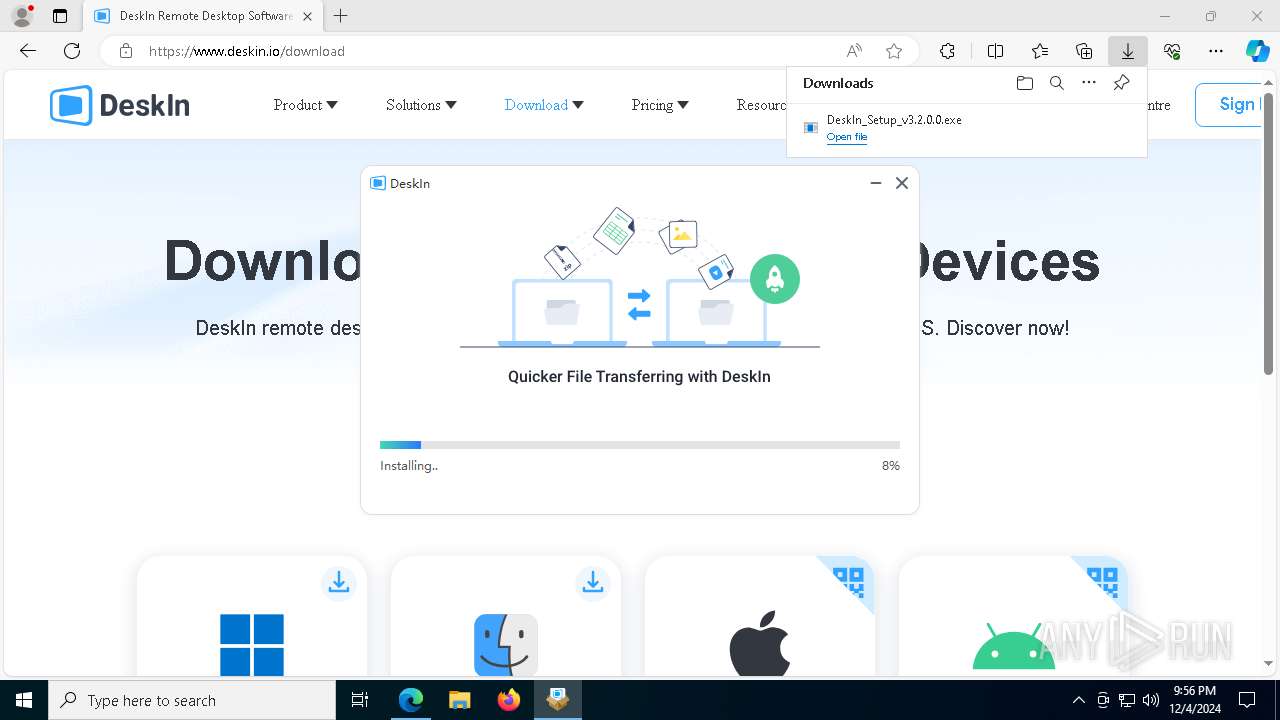Image resolution: width=1280 pixels, height=720 pixels.
Task: Open more options in Downloads panel
Action: click(x=1089, y=83)
